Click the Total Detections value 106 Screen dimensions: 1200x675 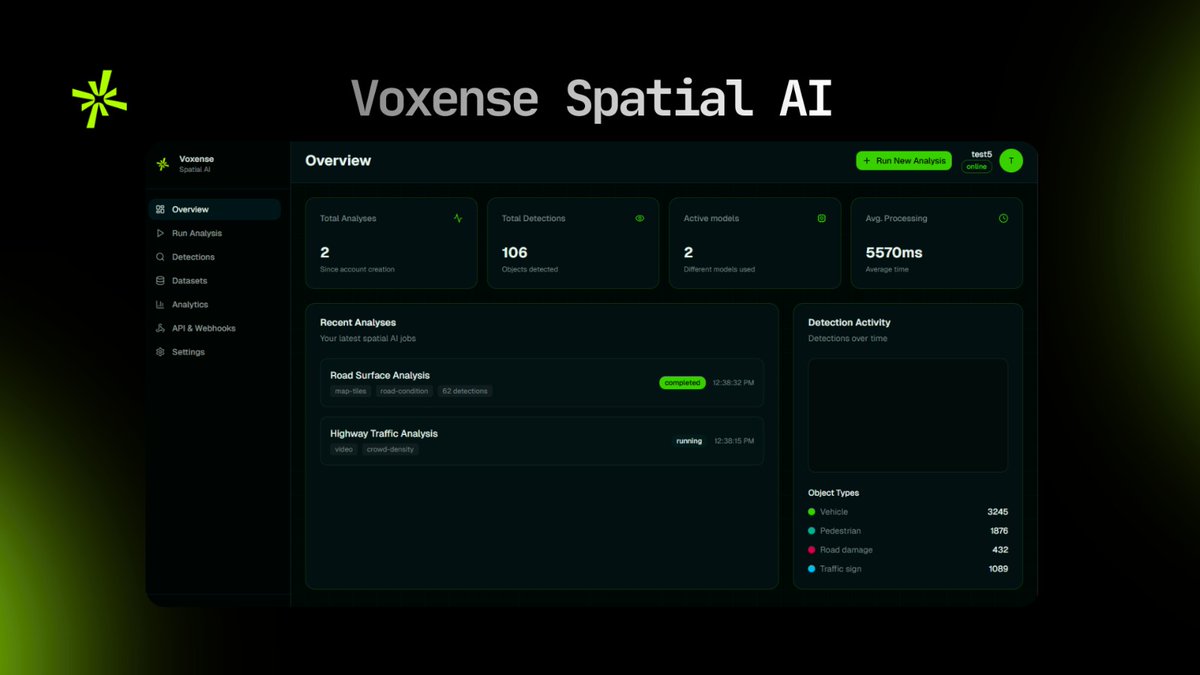click(x=514, y=252)
